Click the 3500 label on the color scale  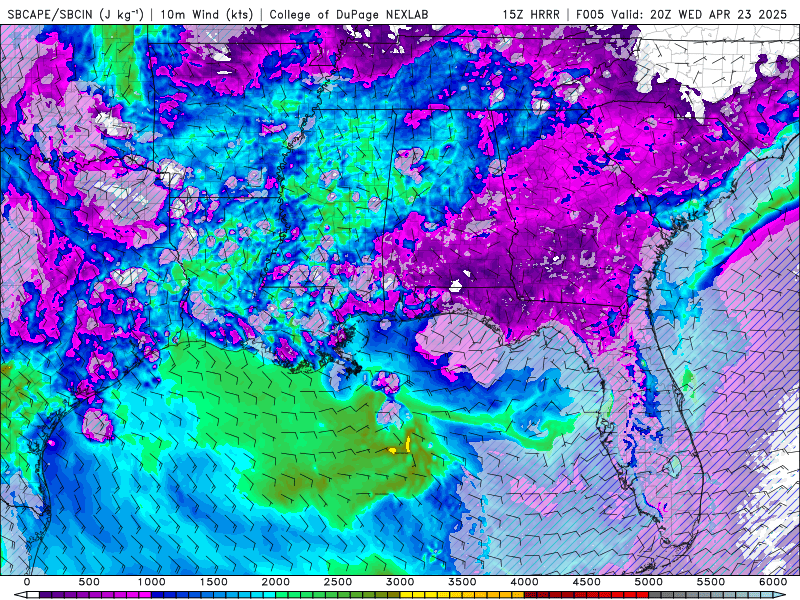click(x=462, y=582)
